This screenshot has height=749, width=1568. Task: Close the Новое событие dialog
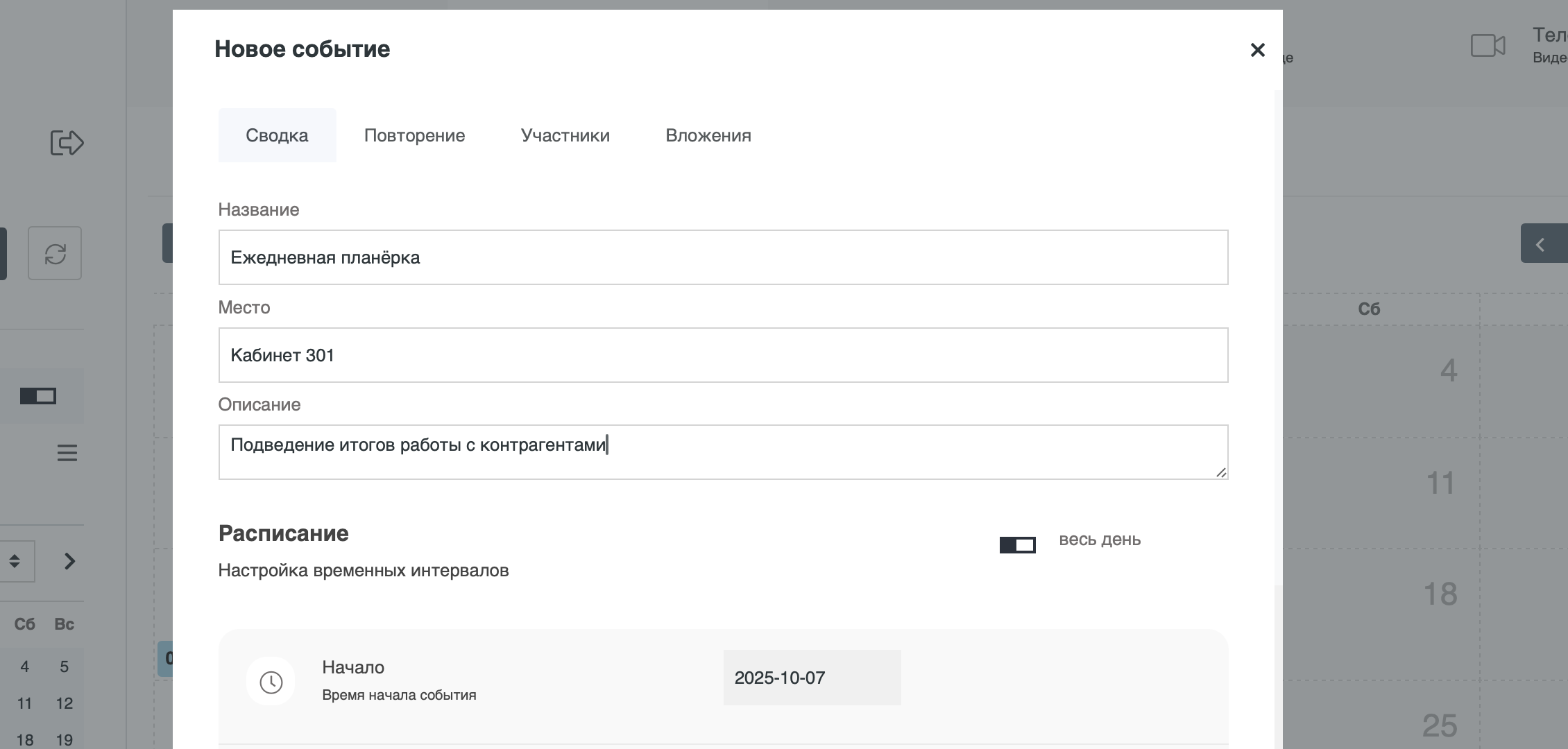(x=1257, y=50)
